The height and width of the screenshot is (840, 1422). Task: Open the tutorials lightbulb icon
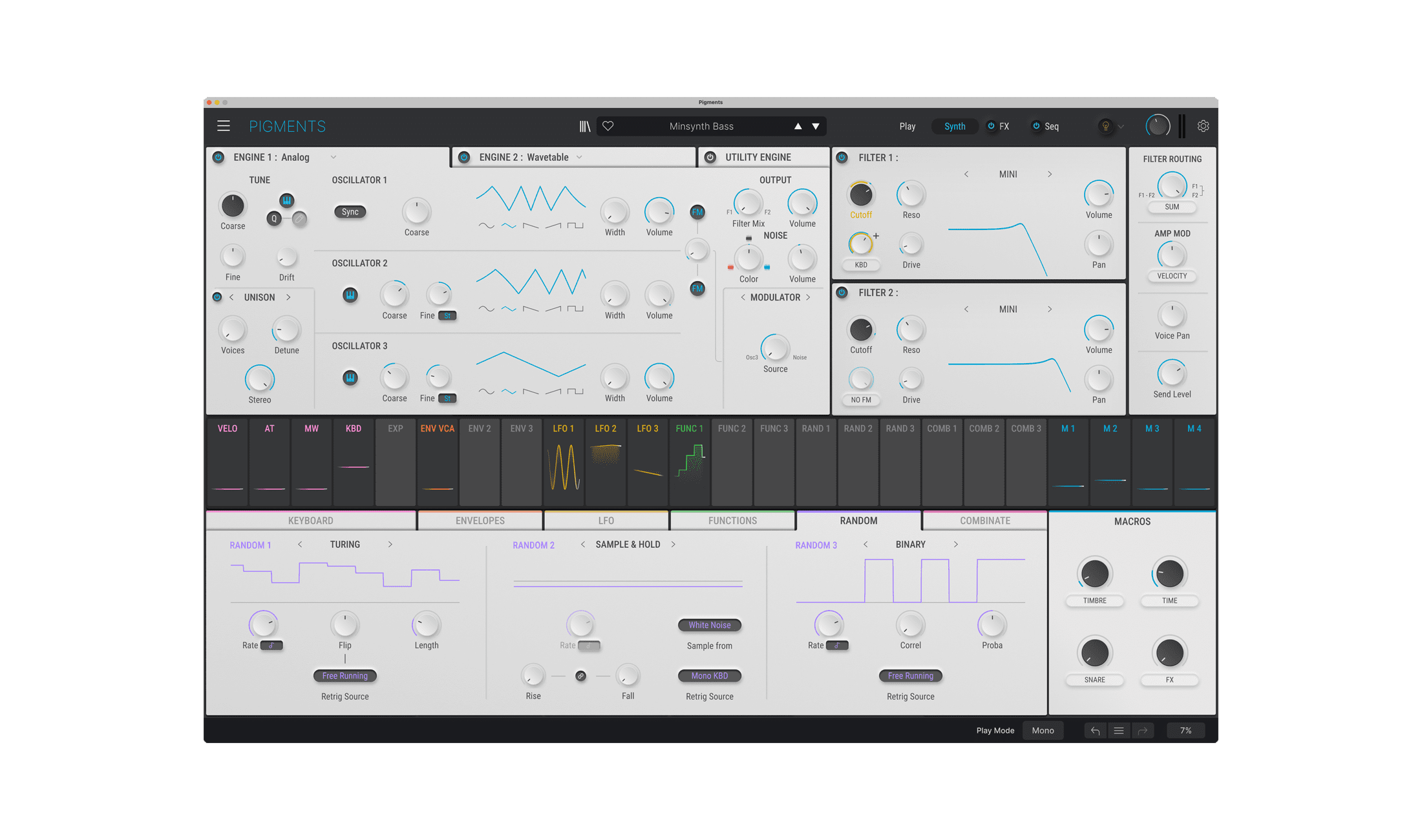pos(1107,126)
